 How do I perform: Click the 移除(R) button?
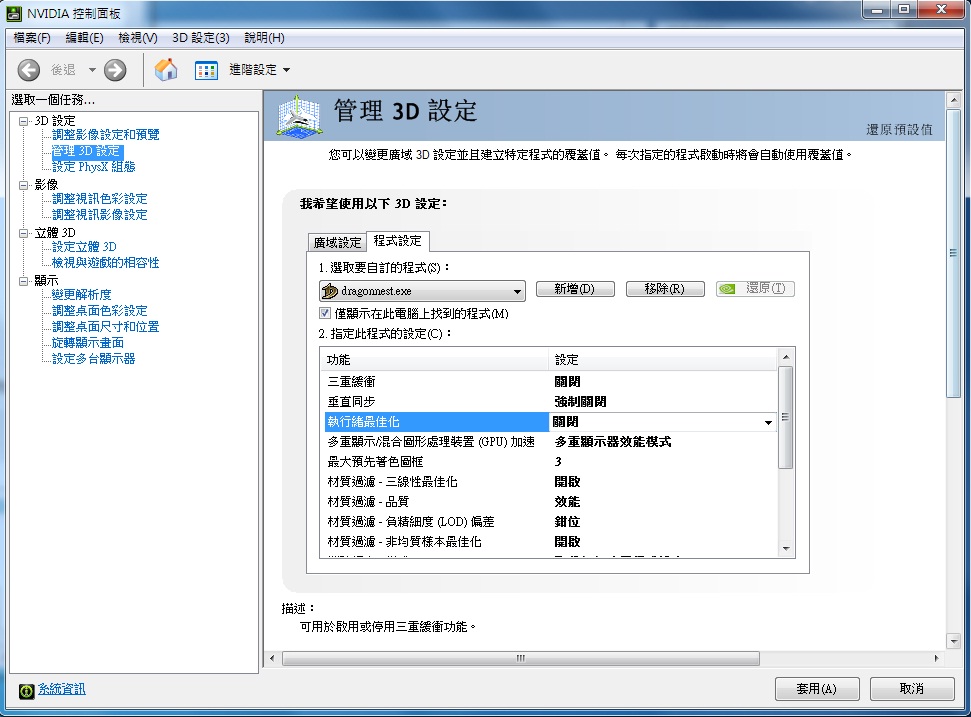(665, 289)
